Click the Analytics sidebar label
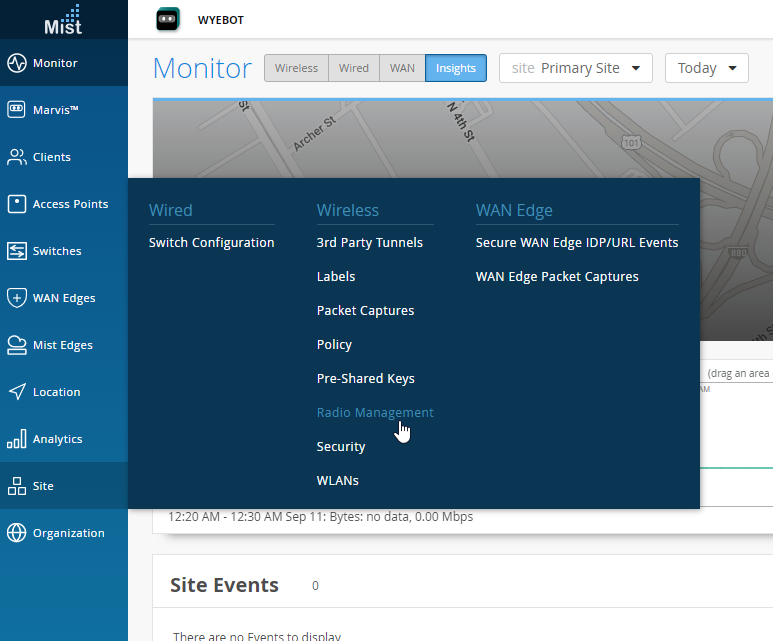The width and height of the screenshot is (773, 641). click(x=57, y=439)
